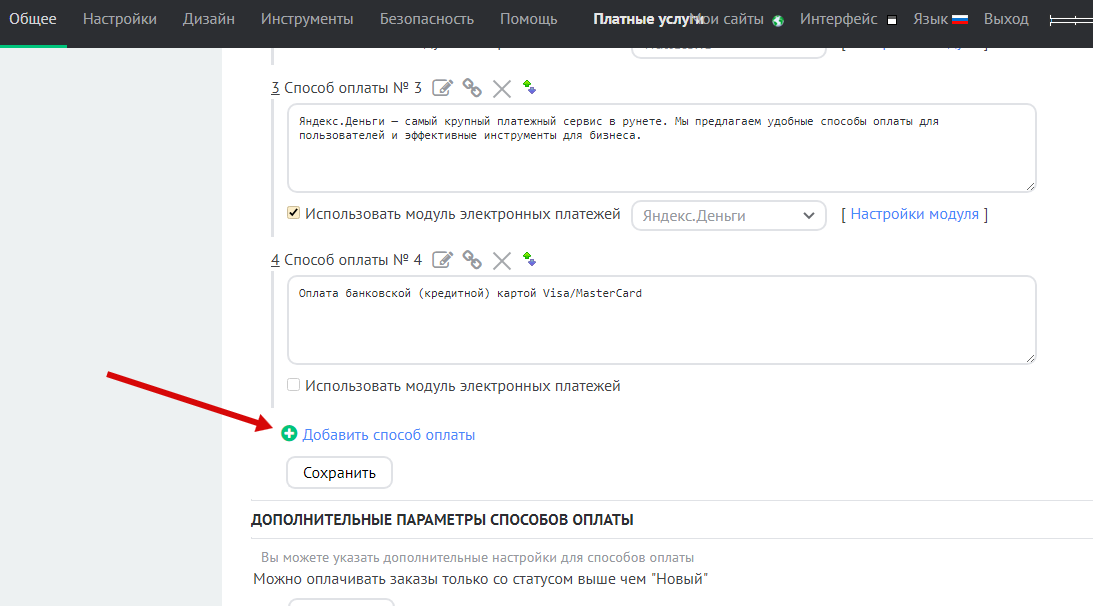The width and height of the screenshot is (1093, 606).
Task: Open the Яндекс.Деньги module dropdown
Action: tap(728, 215)
